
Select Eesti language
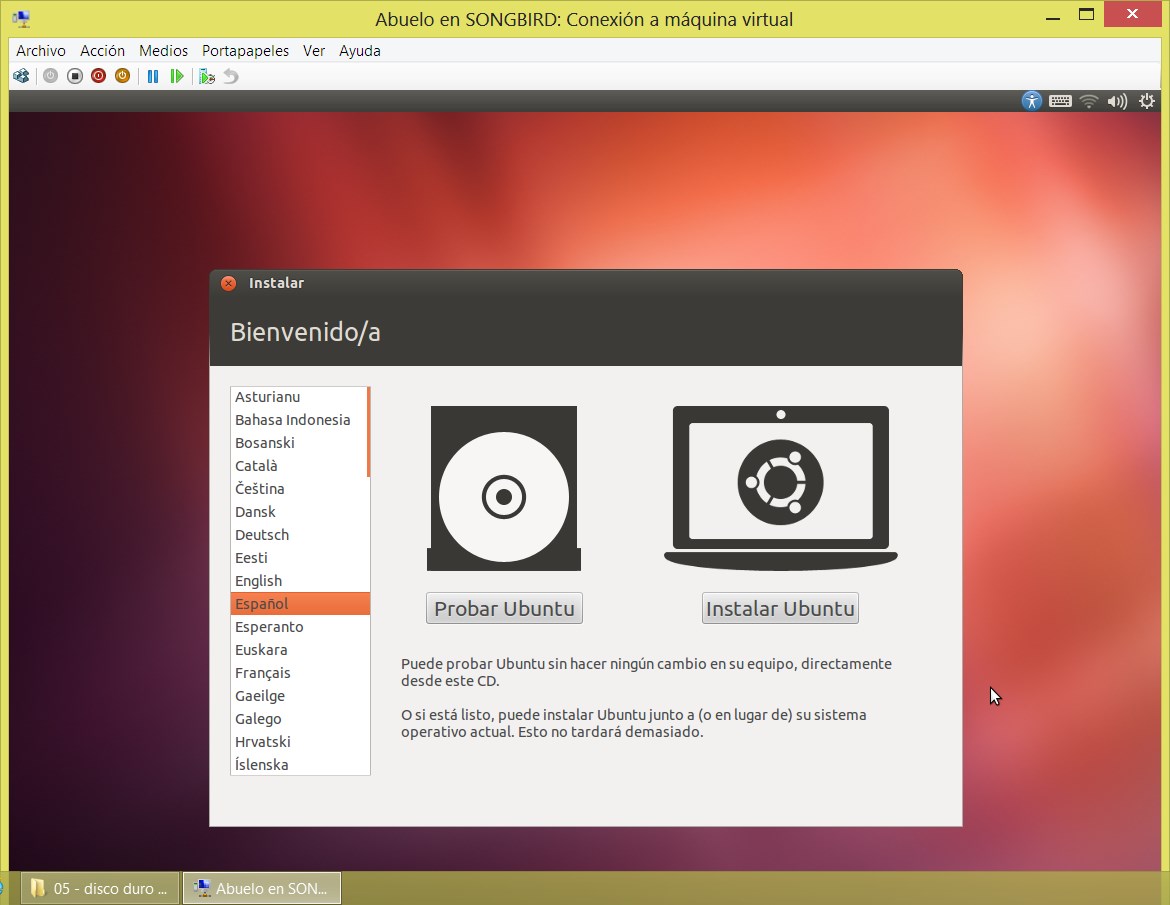[x=299, y=558]
